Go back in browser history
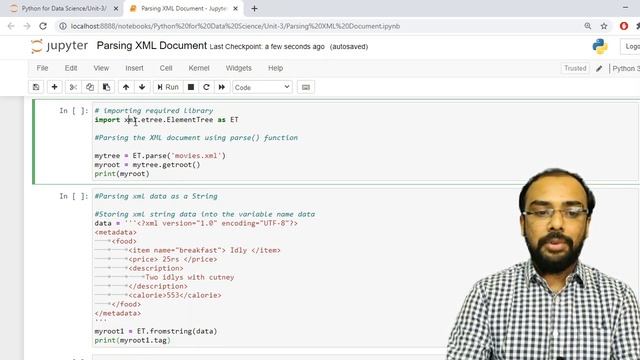The image size is (640, 360). (11, 26)
